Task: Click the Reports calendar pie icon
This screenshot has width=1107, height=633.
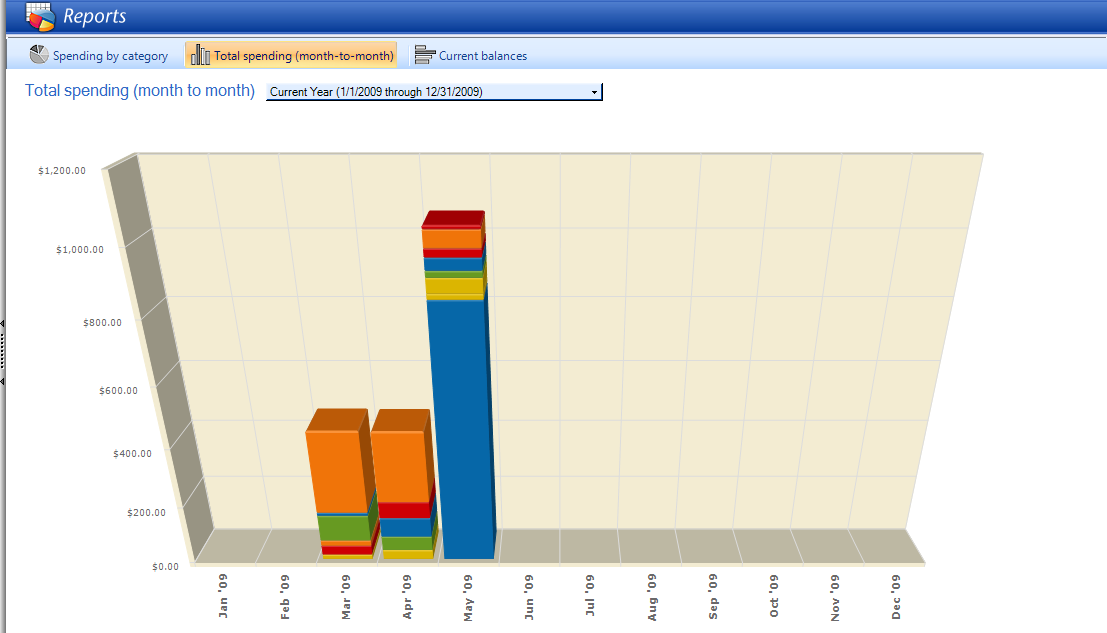Action: pos(40,16)
